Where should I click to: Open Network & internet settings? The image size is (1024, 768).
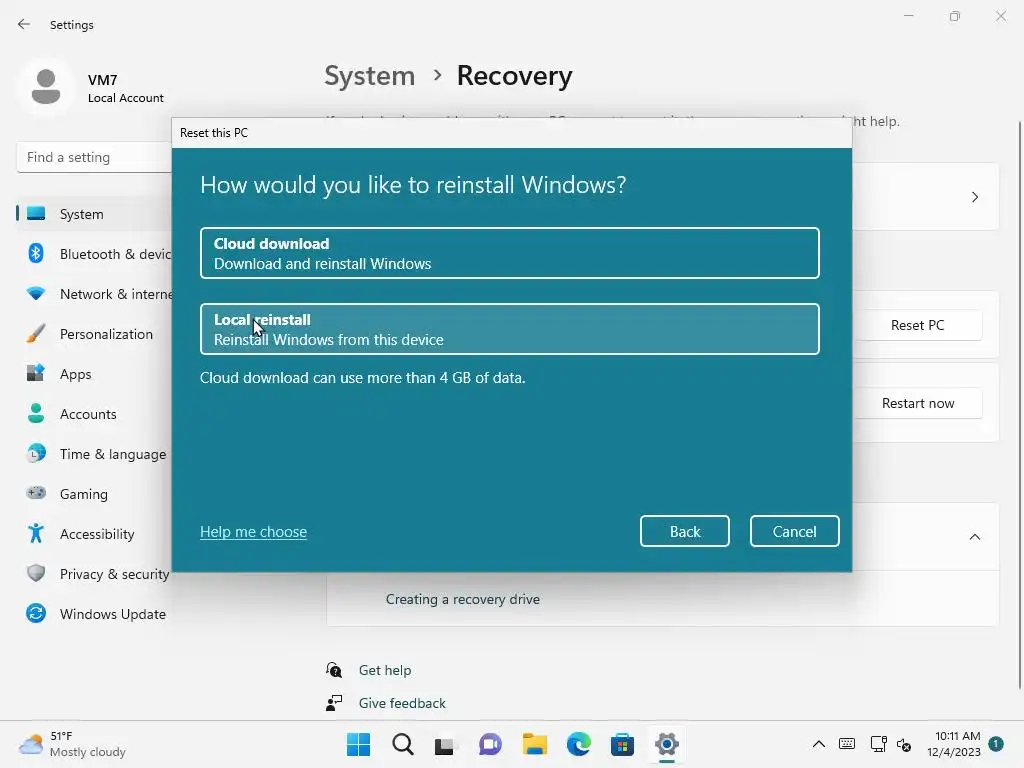click(x=95, y=294)
